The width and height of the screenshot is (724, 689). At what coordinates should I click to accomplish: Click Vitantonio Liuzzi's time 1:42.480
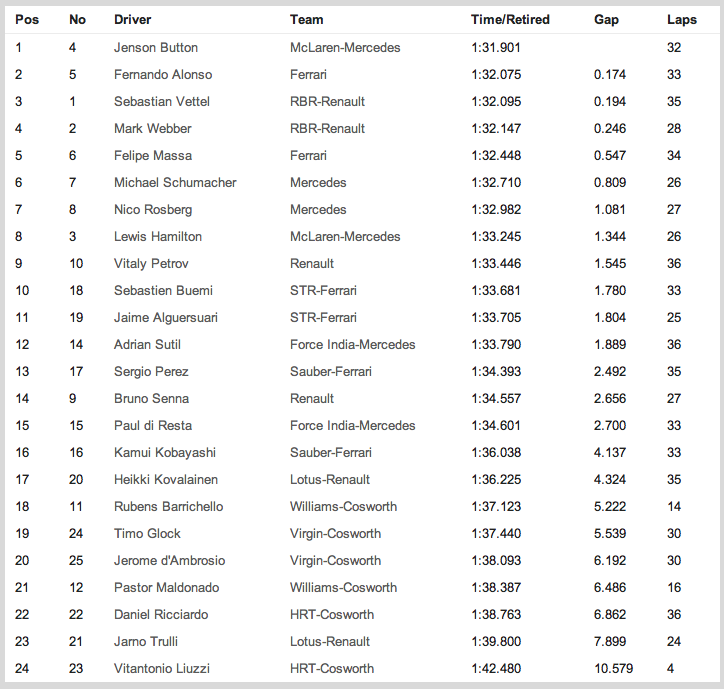tap(497, 668)
